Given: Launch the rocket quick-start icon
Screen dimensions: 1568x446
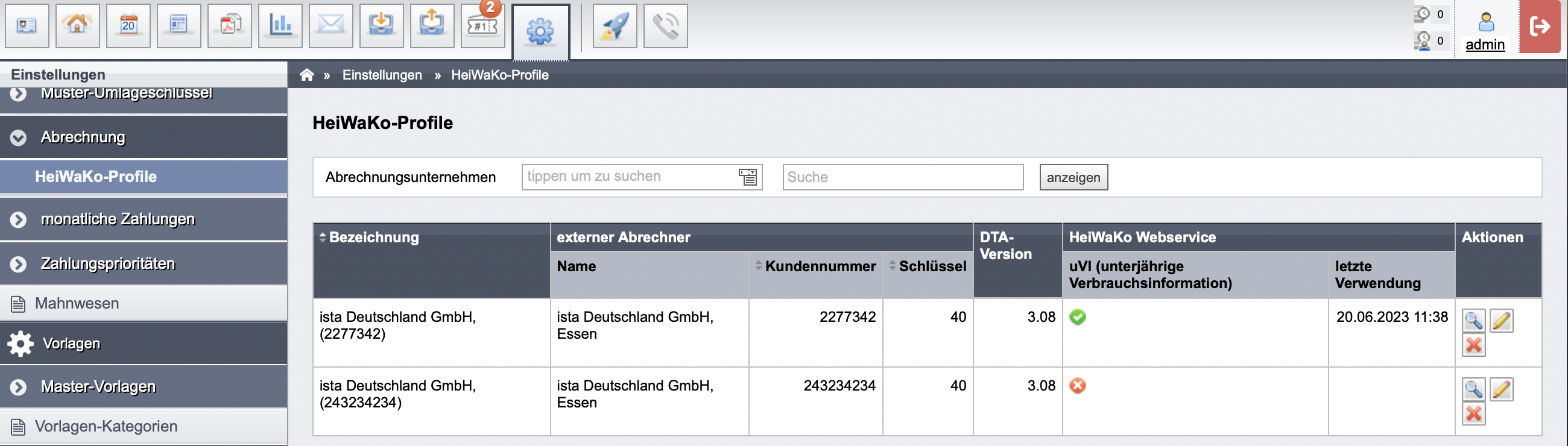Looking at the screenshot, I should tap(615, 25).
